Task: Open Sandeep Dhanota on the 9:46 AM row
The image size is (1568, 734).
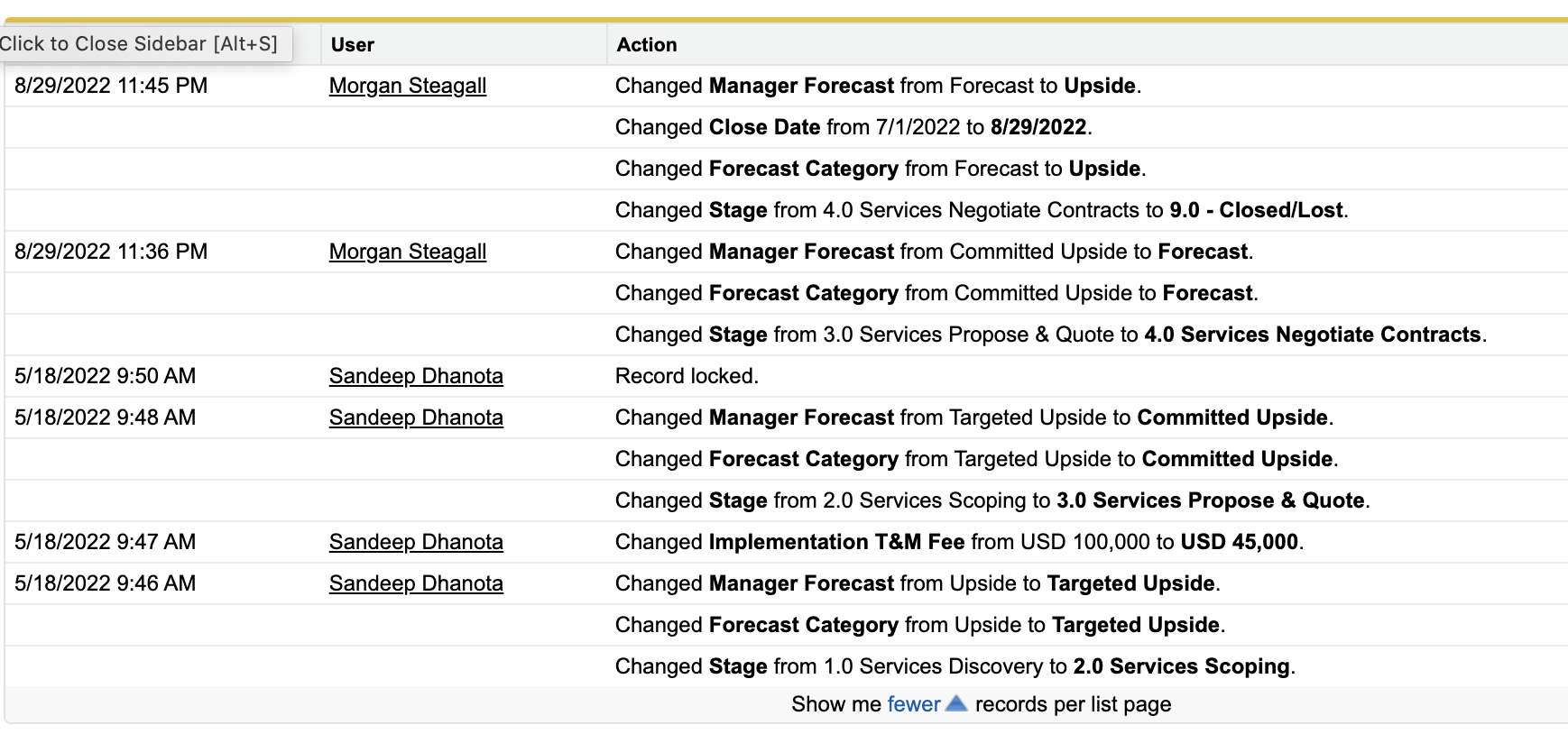Action: (415, 583)
